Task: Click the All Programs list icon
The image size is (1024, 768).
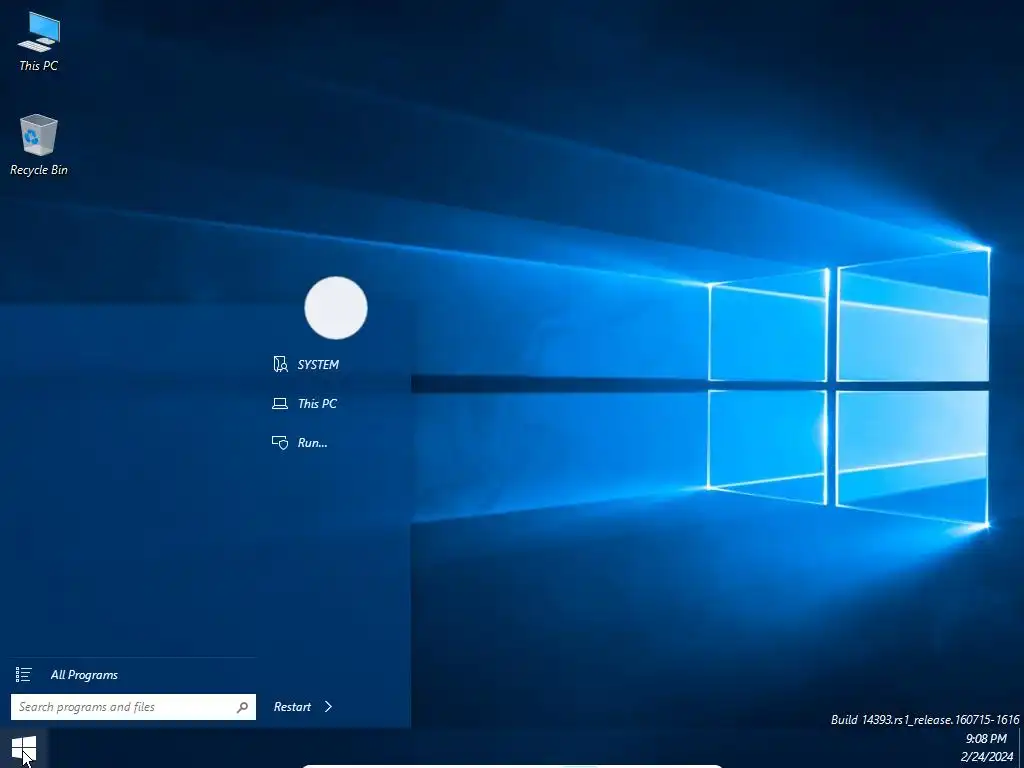Action: pyautogui.click(x=24, y=675)
